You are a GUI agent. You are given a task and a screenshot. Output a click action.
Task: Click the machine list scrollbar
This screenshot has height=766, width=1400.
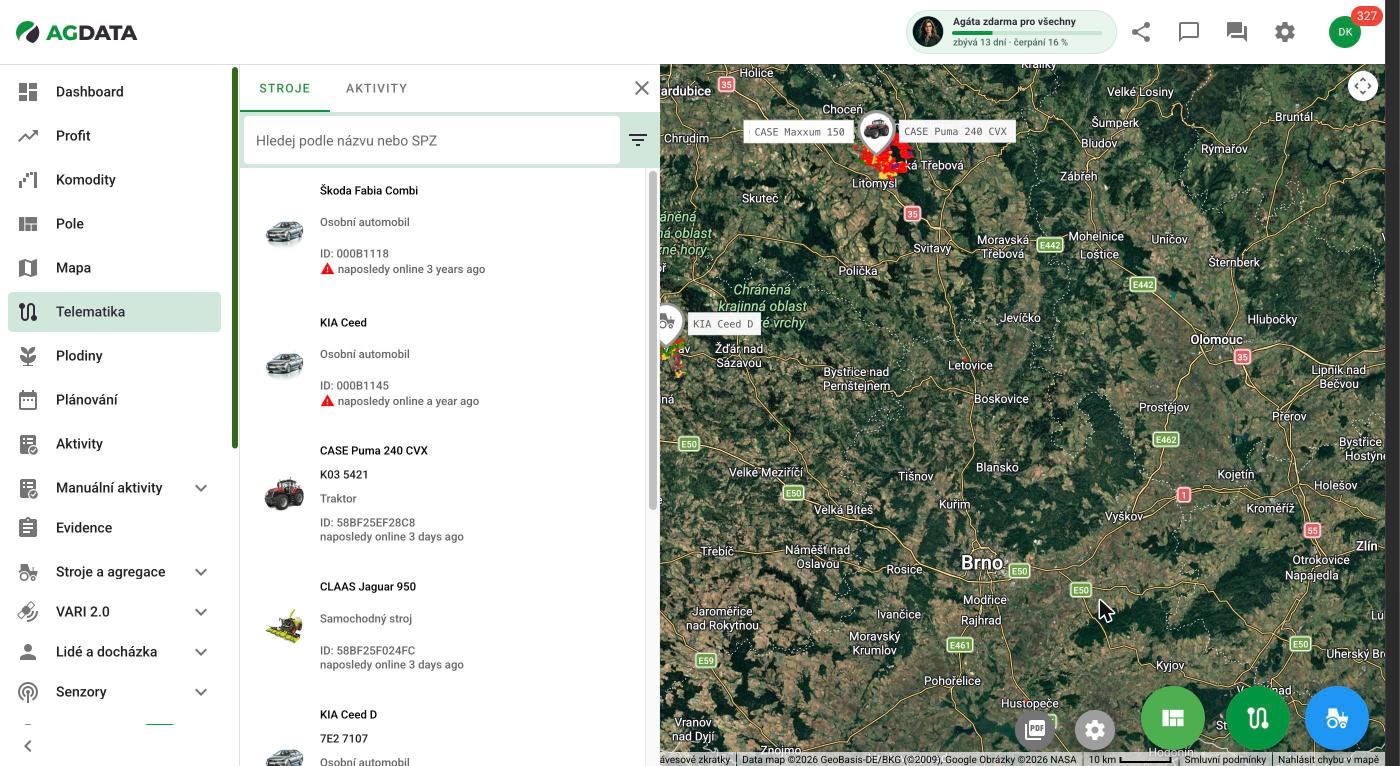pyautogui.click(x=653, y=340)
